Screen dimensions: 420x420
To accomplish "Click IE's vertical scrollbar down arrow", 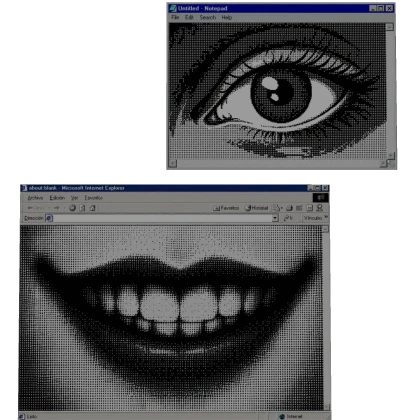I will 327,407.
